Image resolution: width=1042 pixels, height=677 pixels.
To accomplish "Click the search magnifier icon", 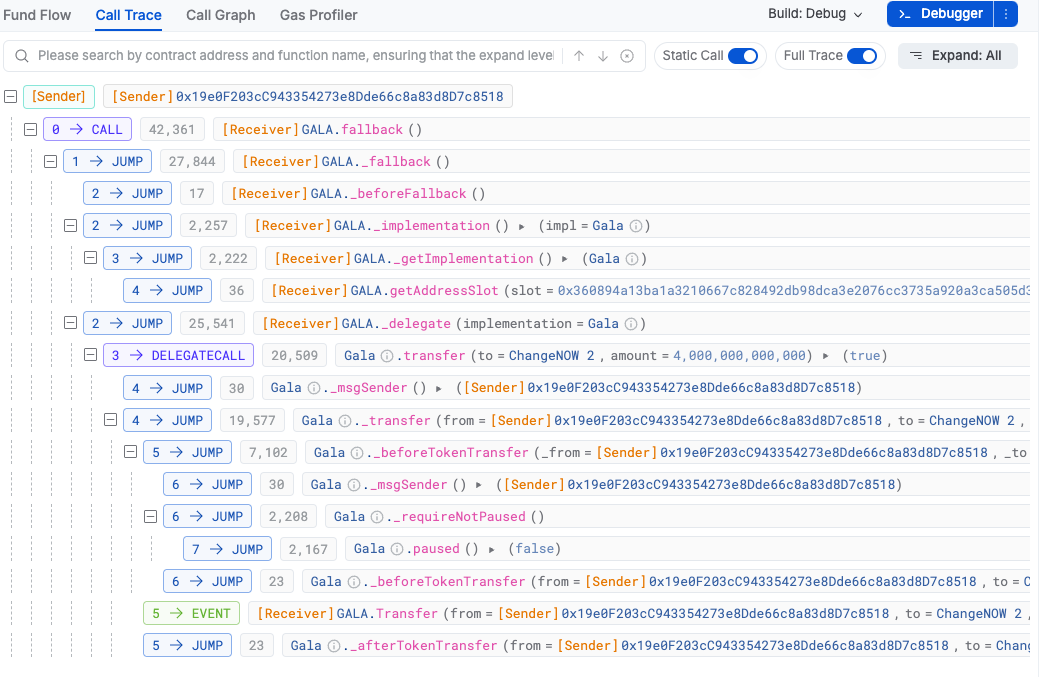I will (21, 56).
